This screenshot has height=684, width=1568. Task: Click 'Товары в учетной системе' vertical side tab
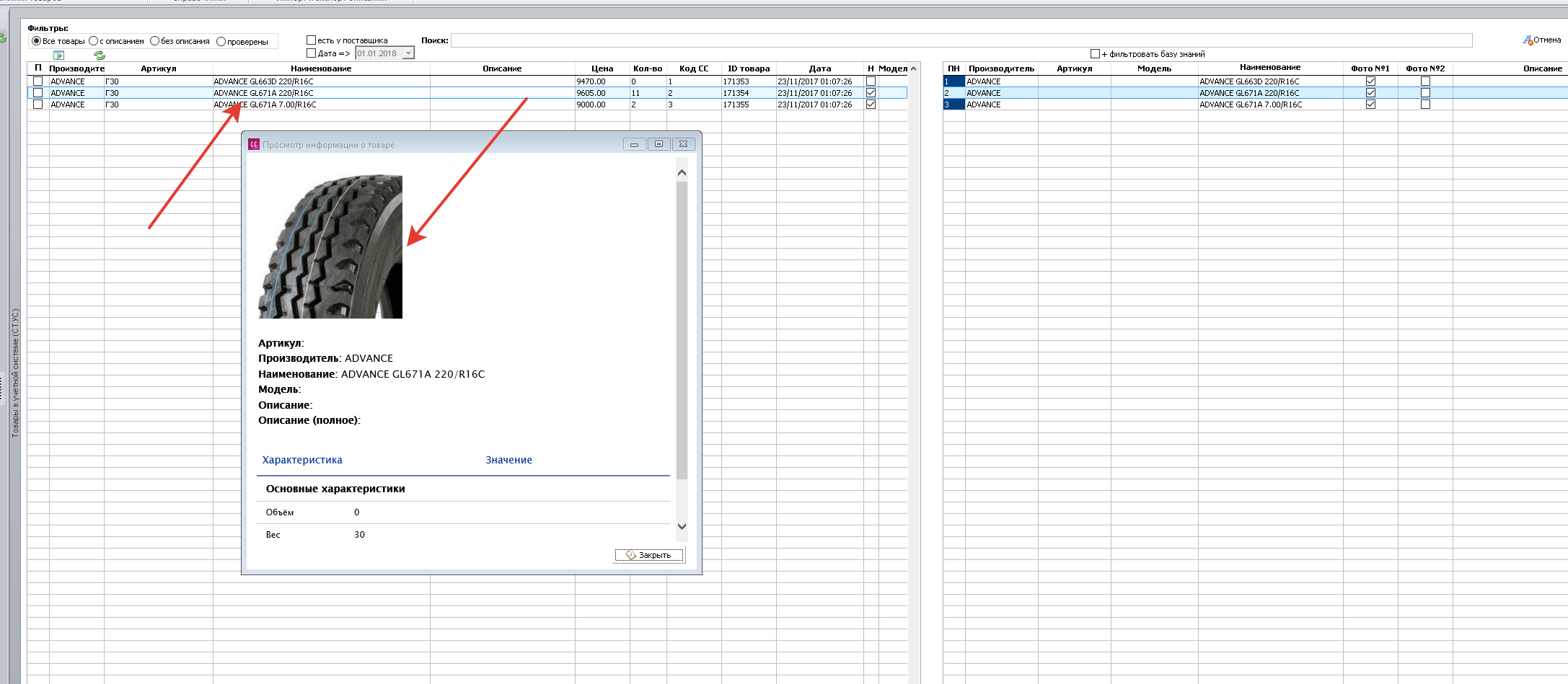(x=15, y=373)
